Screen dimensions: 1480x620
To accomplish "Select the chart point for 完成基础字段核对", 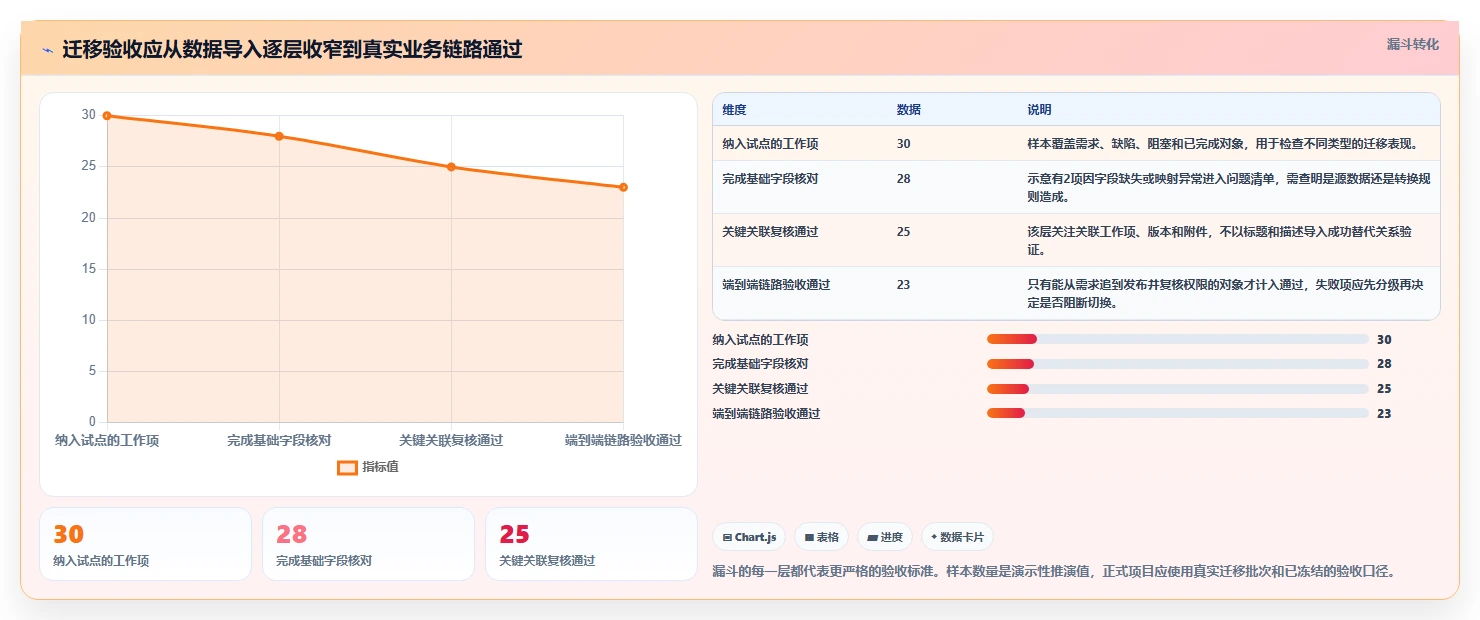I will click(279, 136).
